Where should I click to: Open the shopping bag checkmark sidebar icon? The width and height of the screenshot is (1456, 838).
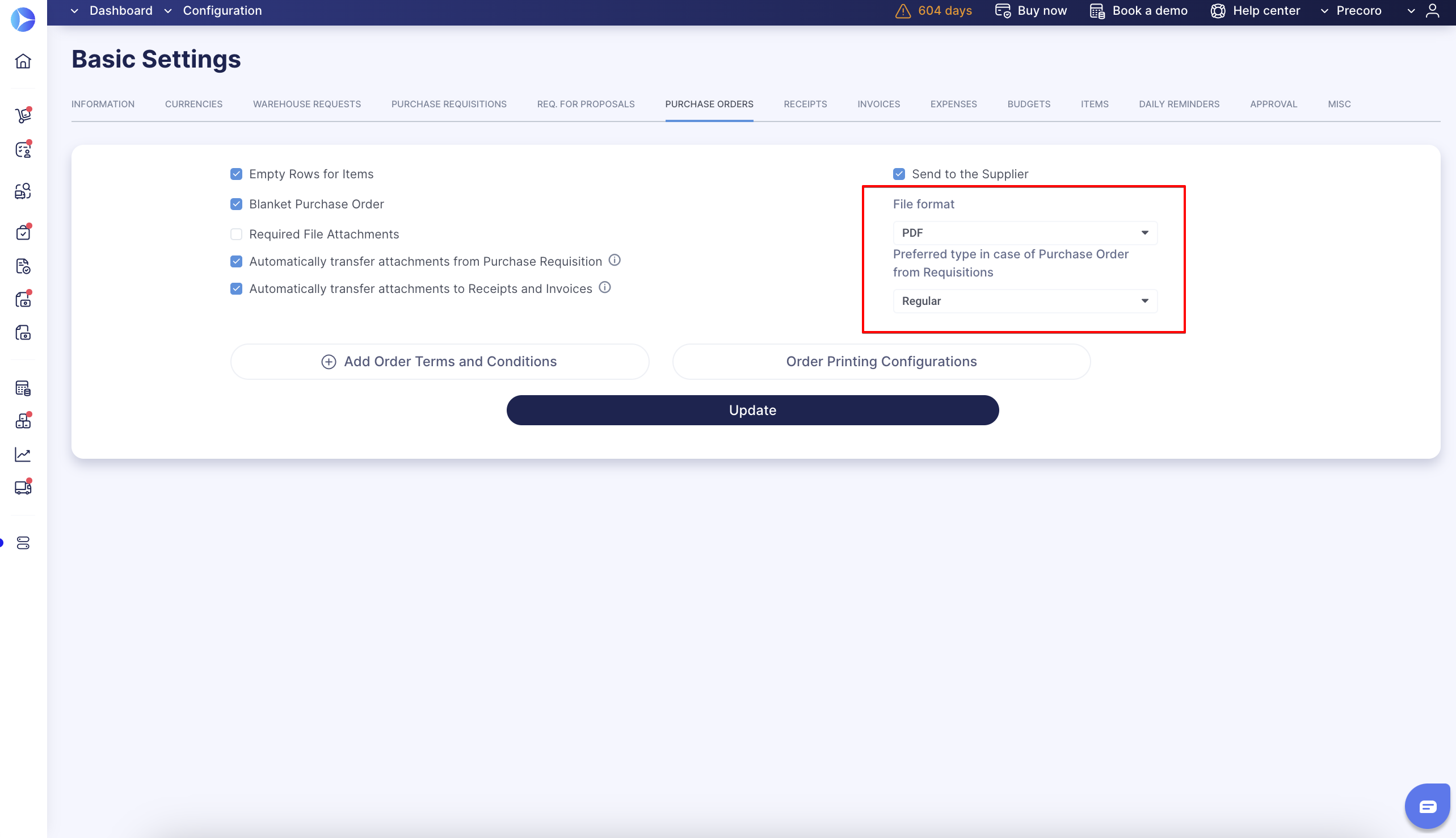coord(23,233)
